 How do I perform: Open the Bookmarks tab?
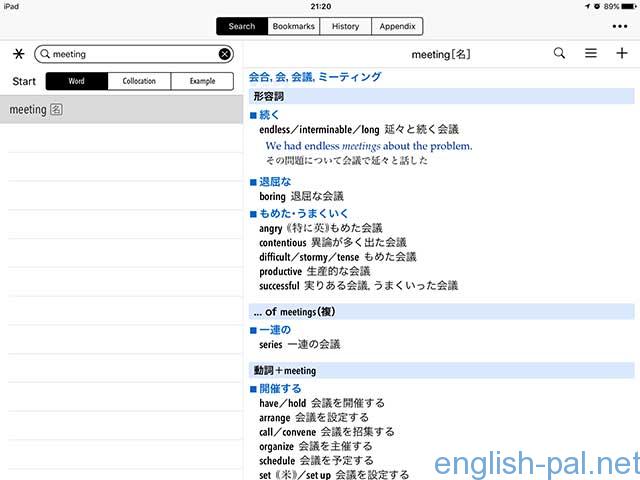[291, 26]
